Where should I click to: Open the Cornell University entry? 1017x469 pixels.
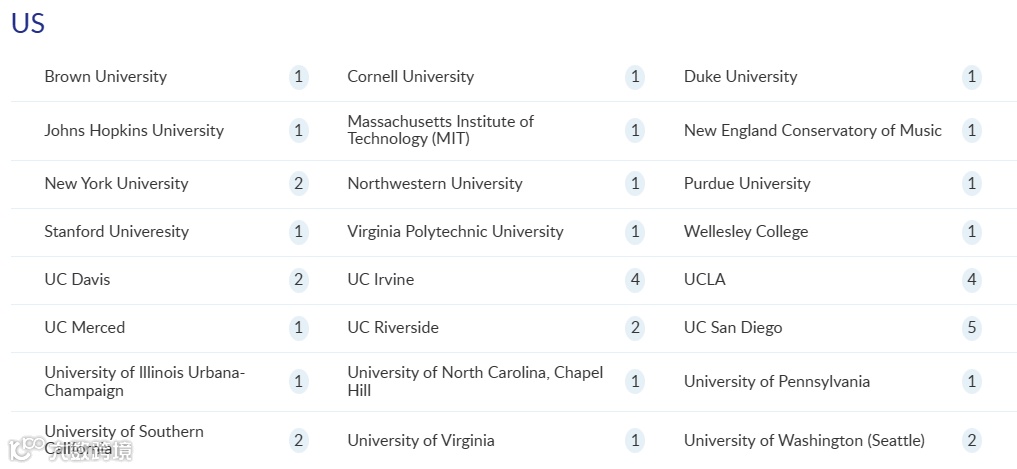pyautogui.click(x=411, y=77)
